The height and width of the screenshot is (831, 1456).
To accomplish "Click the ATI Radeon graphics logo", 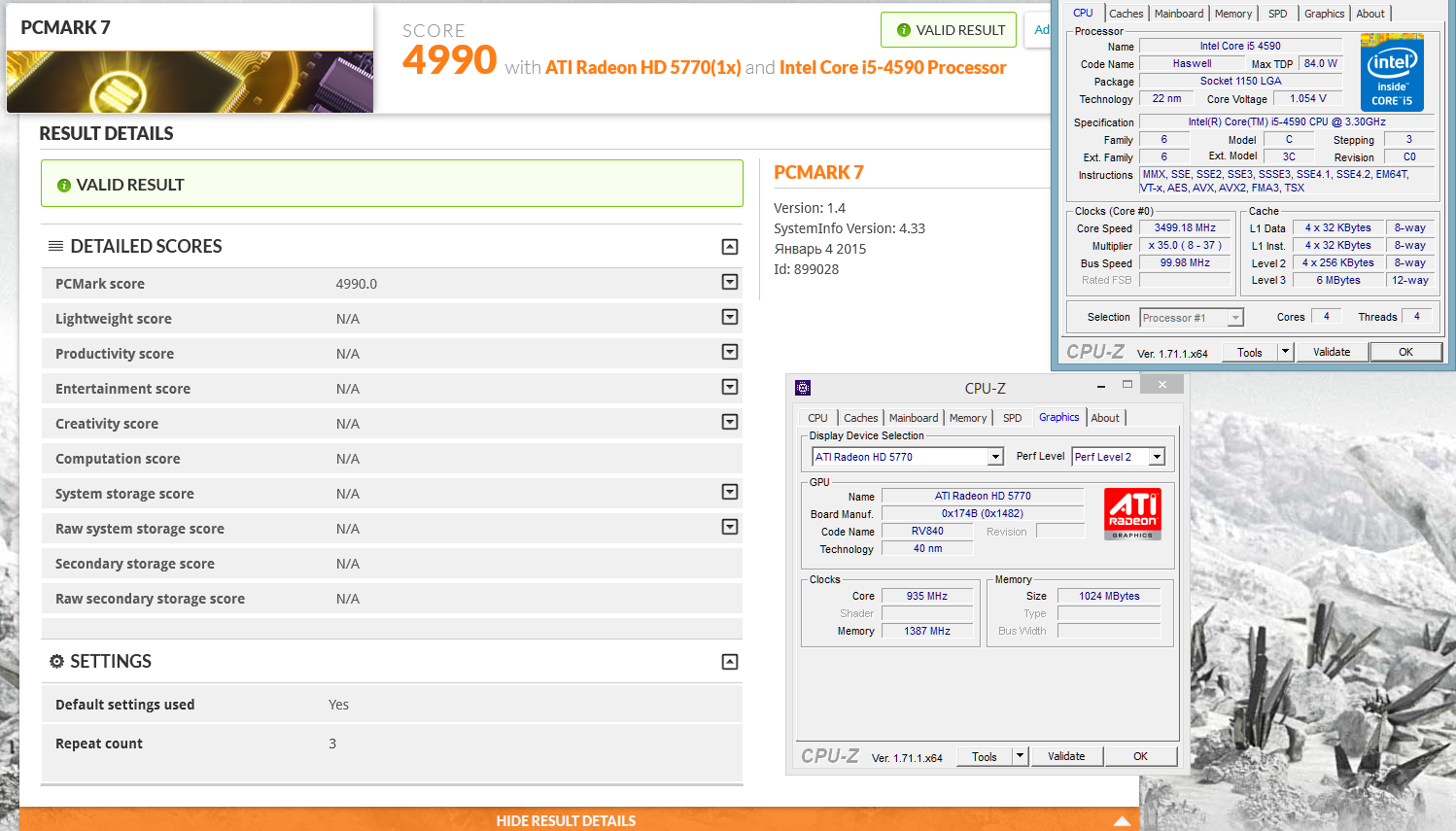I will coord(1133,514).
